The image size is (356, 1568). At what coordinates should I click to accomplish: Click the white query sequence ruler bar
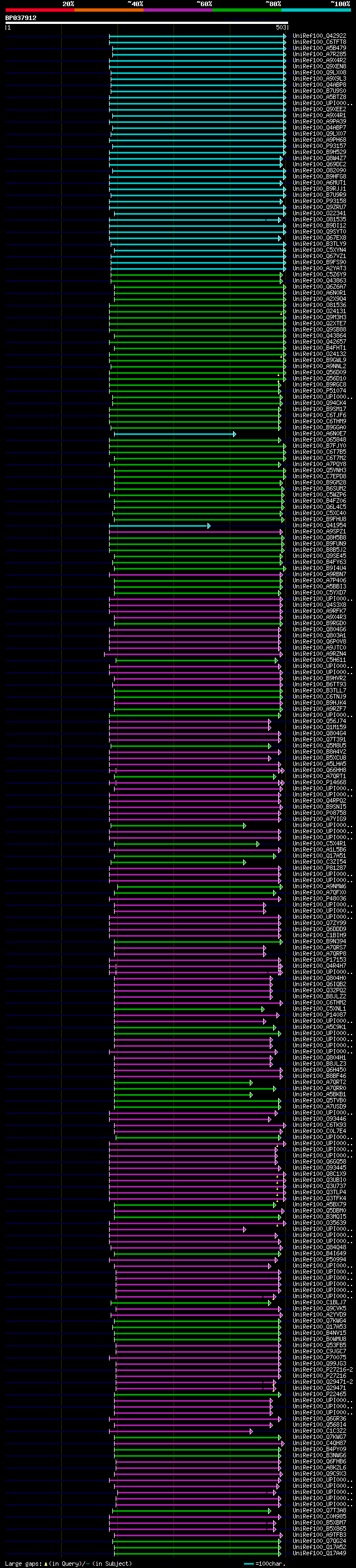click(x=147, y=22)
